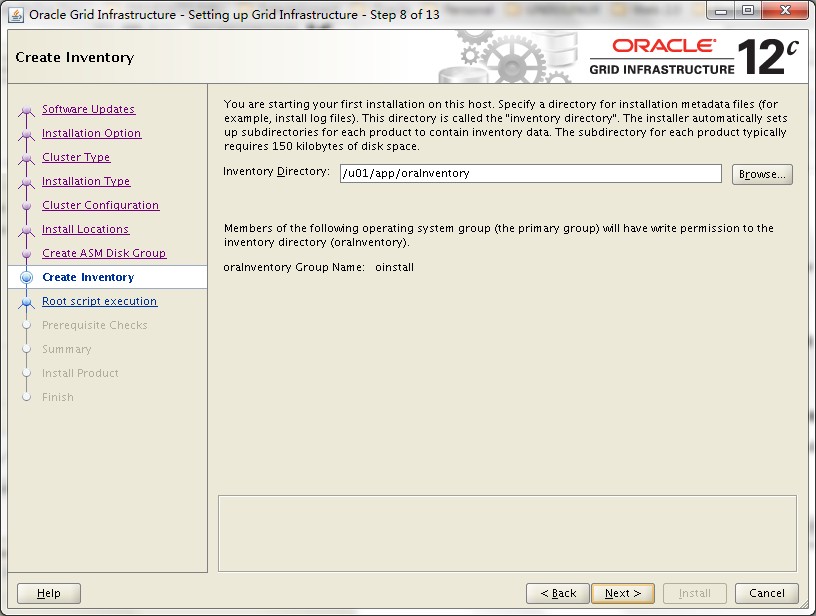Navigate to the Cluster Configuration step
The height and width of the screenshot is (616, 816).
click(x=100, y=205)
